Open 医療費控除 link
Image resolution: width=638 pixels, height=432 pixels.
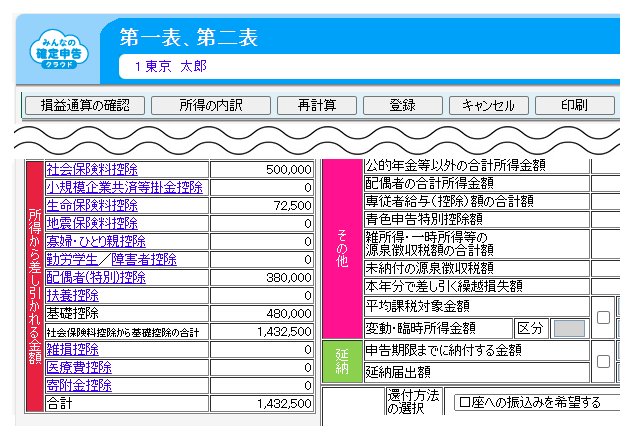(x=79, y=367)
